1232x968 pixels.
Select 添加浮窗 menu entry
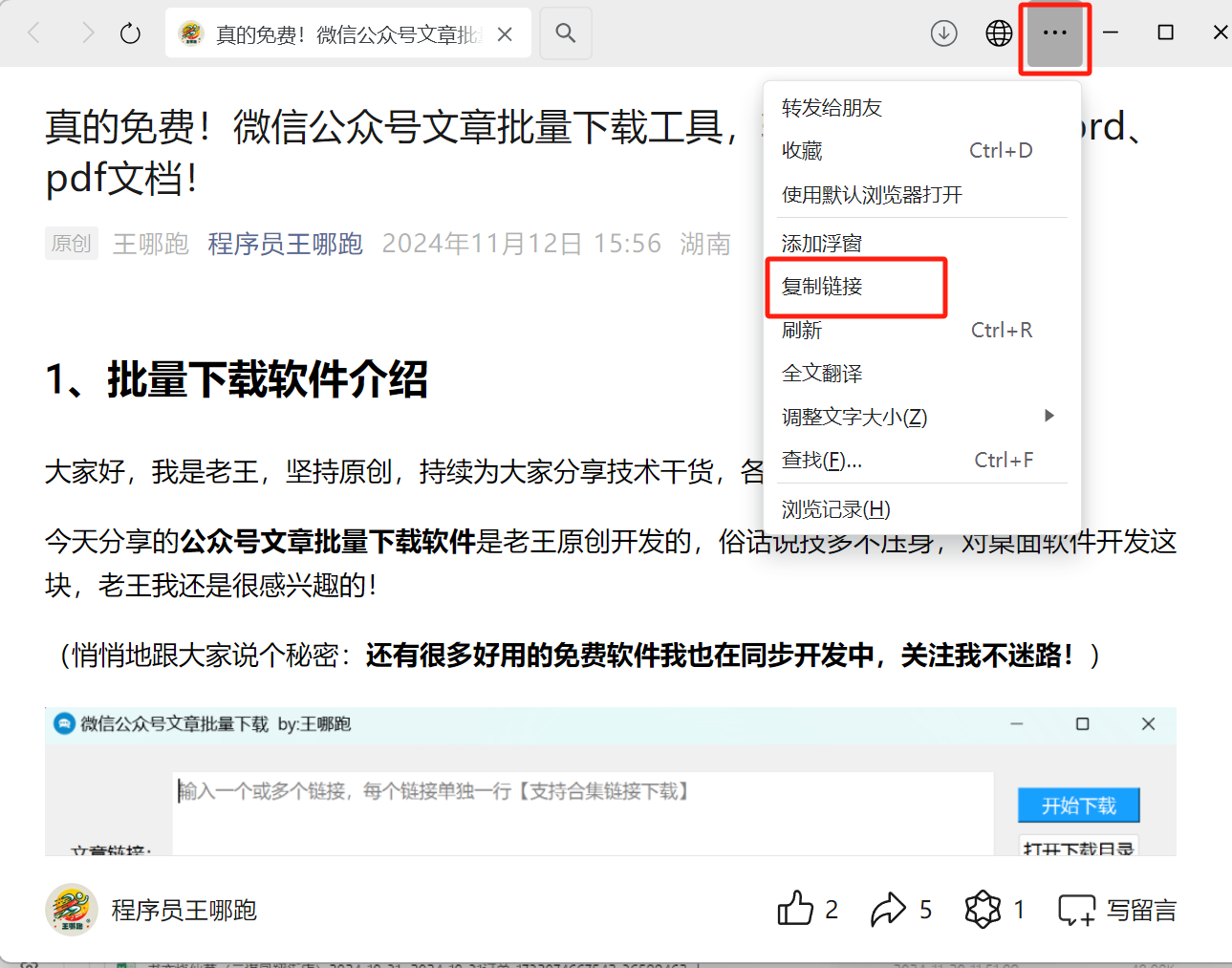[821, 244]
